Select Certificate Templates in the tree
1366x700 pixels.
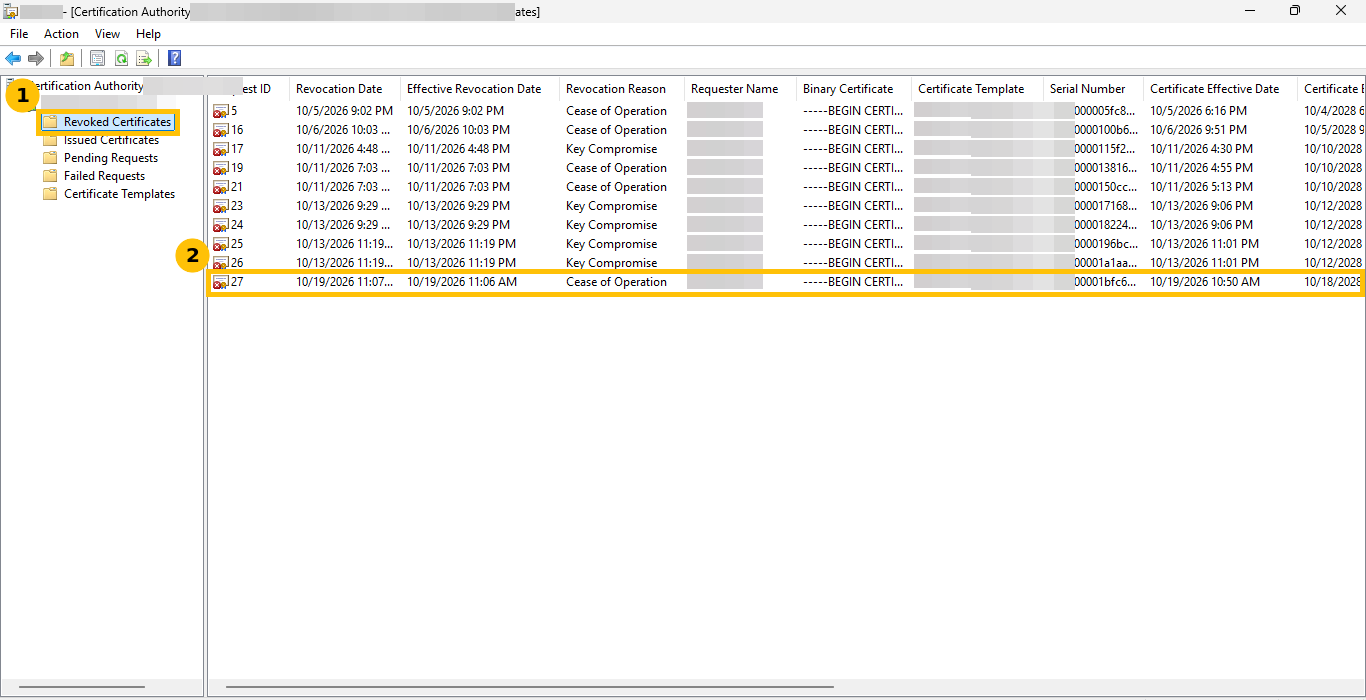tap(119, 194)
